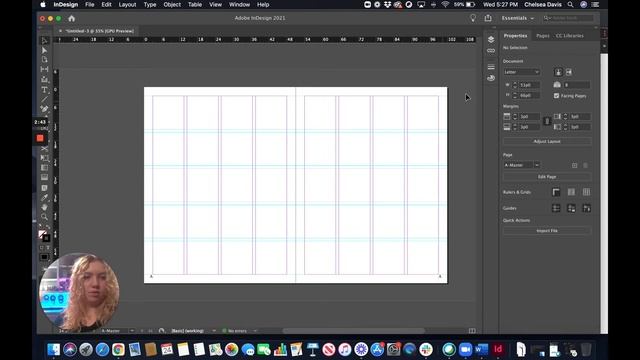Select the Scissors tool
Viewport: 640px width, 360px height.
44,149
